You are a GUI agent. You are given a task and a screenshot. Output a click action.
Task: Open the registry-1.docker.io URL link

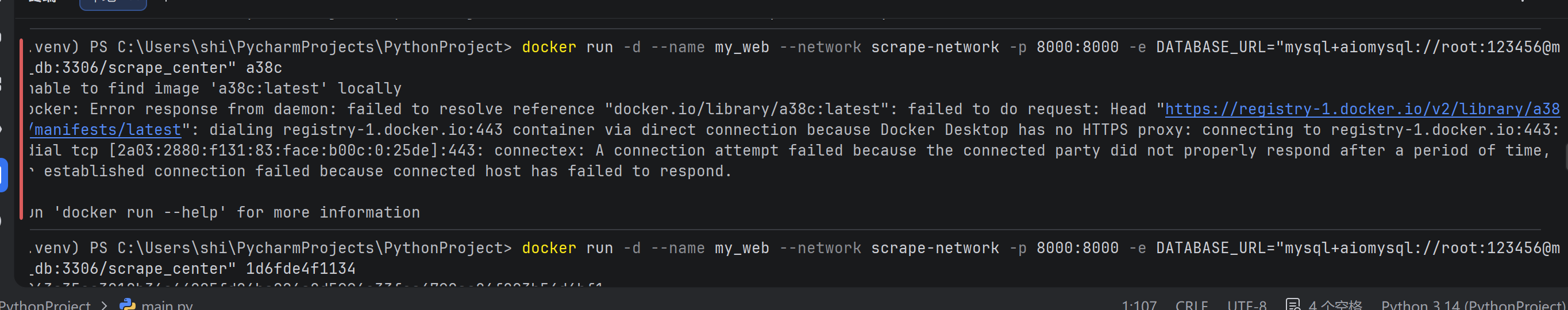pos(1361,110)
